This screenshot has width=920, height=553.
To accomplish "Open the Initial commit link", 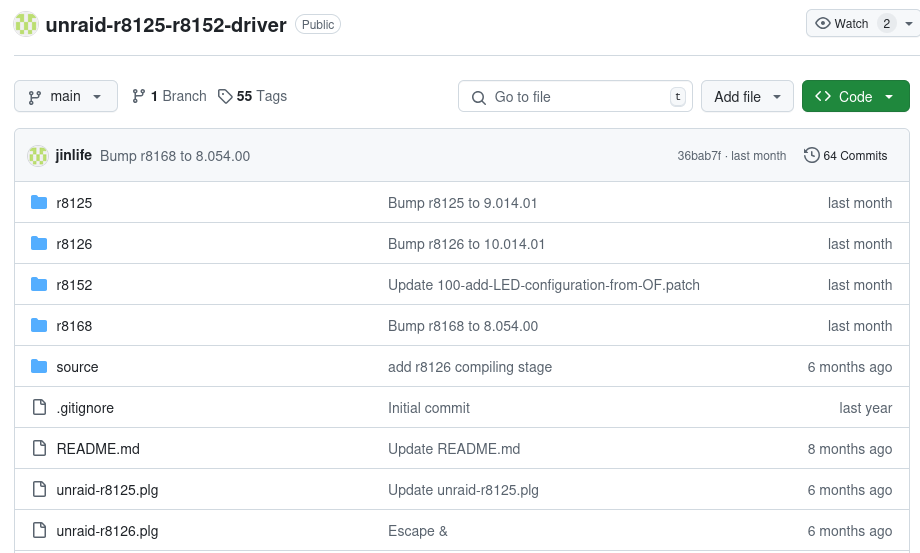I will [x=429, y=408].
